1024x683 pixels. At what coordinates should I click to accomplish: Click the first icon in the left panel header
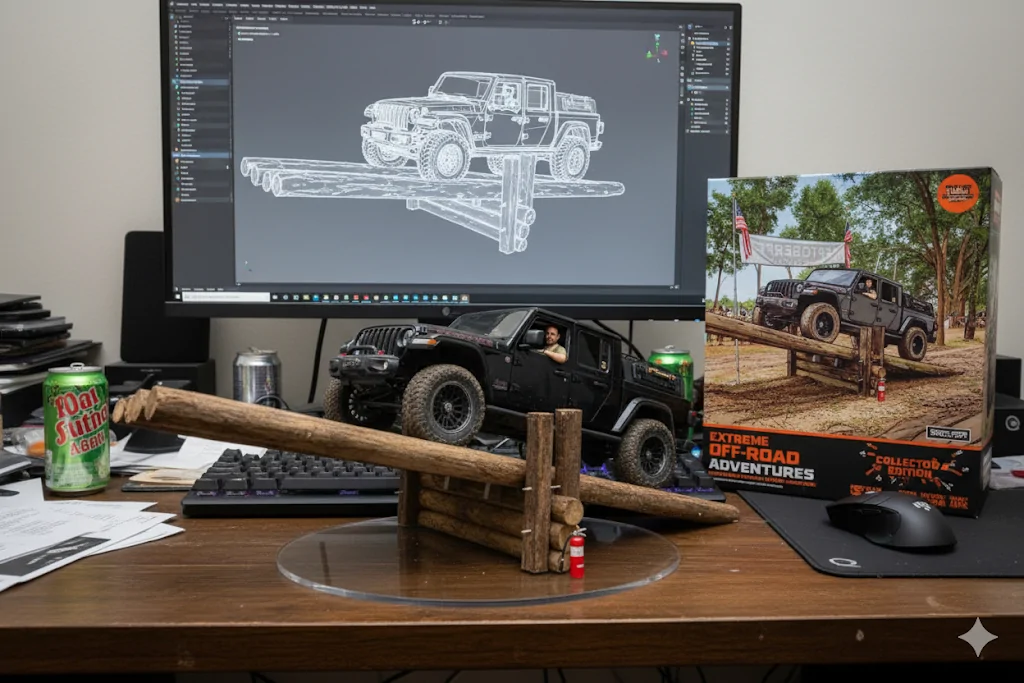click(x=171, y=17)
